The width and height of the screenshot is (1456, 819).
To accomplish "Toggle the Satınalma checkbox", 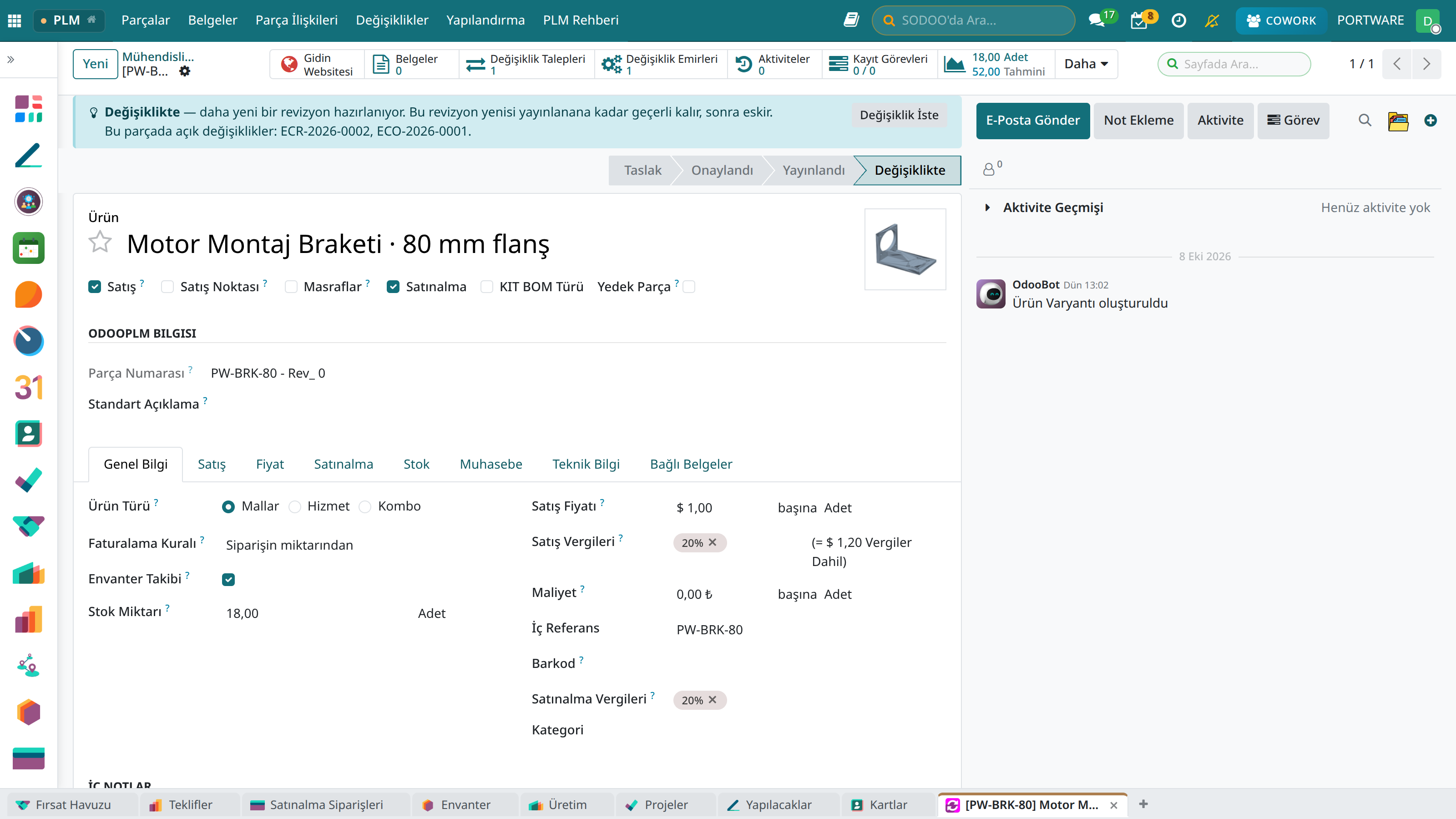I will pos(393,287).
